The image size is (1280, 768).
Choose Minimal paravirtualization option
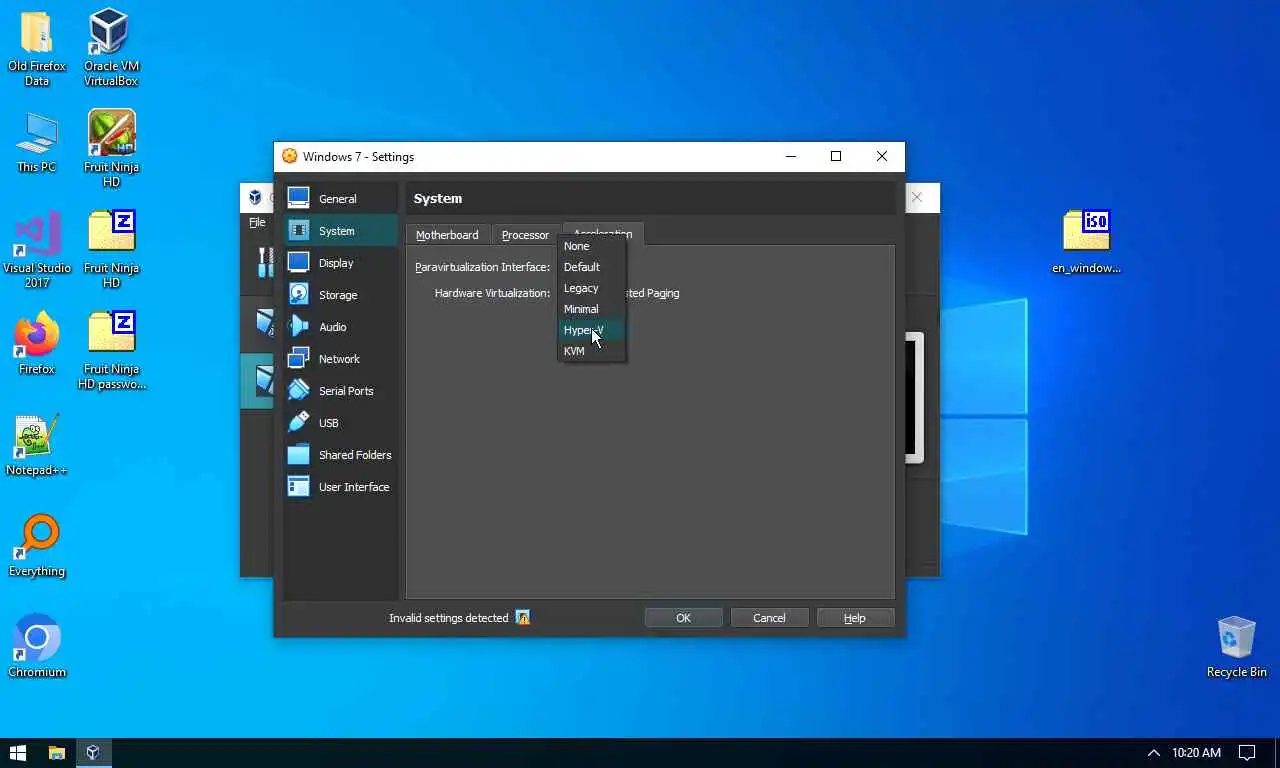592,309
